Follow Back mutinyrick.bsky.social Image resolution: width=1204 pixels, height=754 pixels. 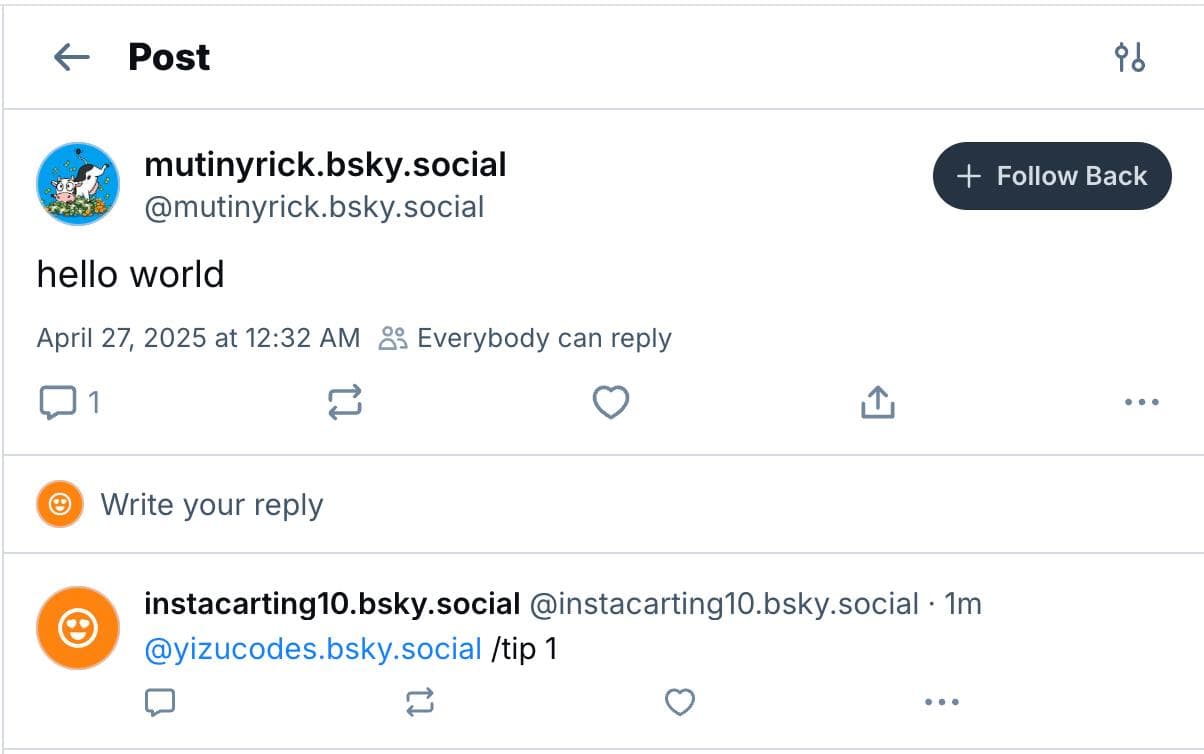(1052, 175)
